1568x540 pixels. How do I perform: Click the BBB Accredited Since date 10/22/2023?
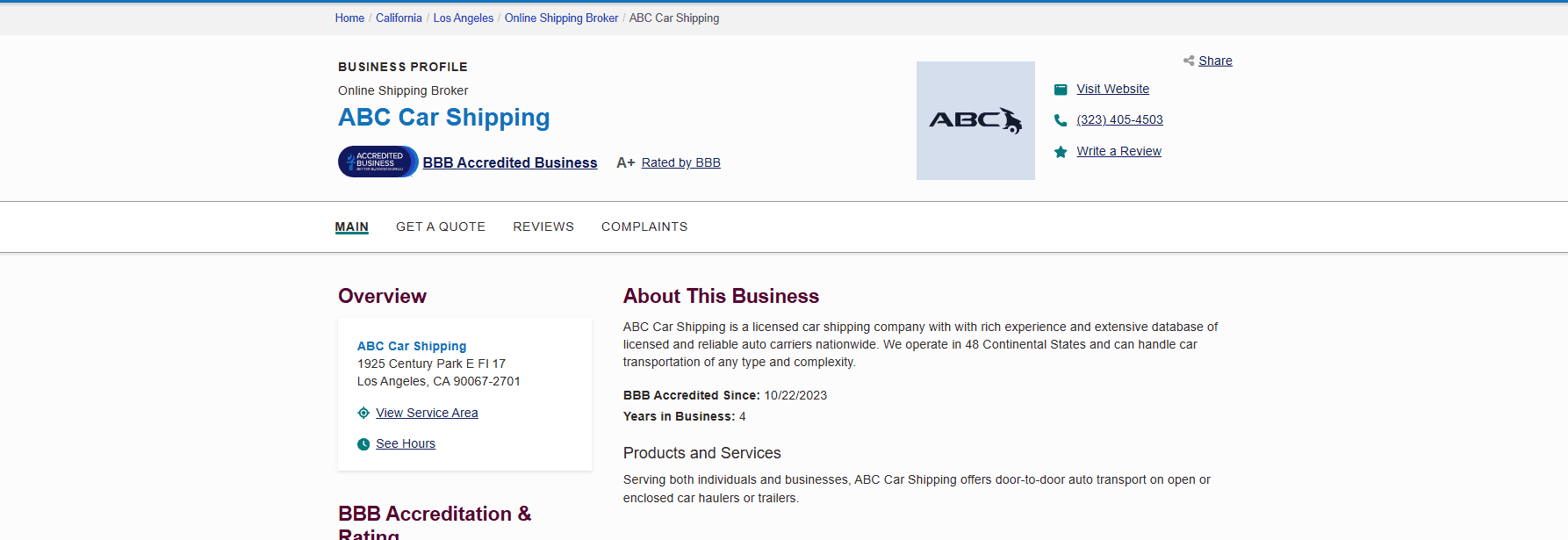pos(795,395)
